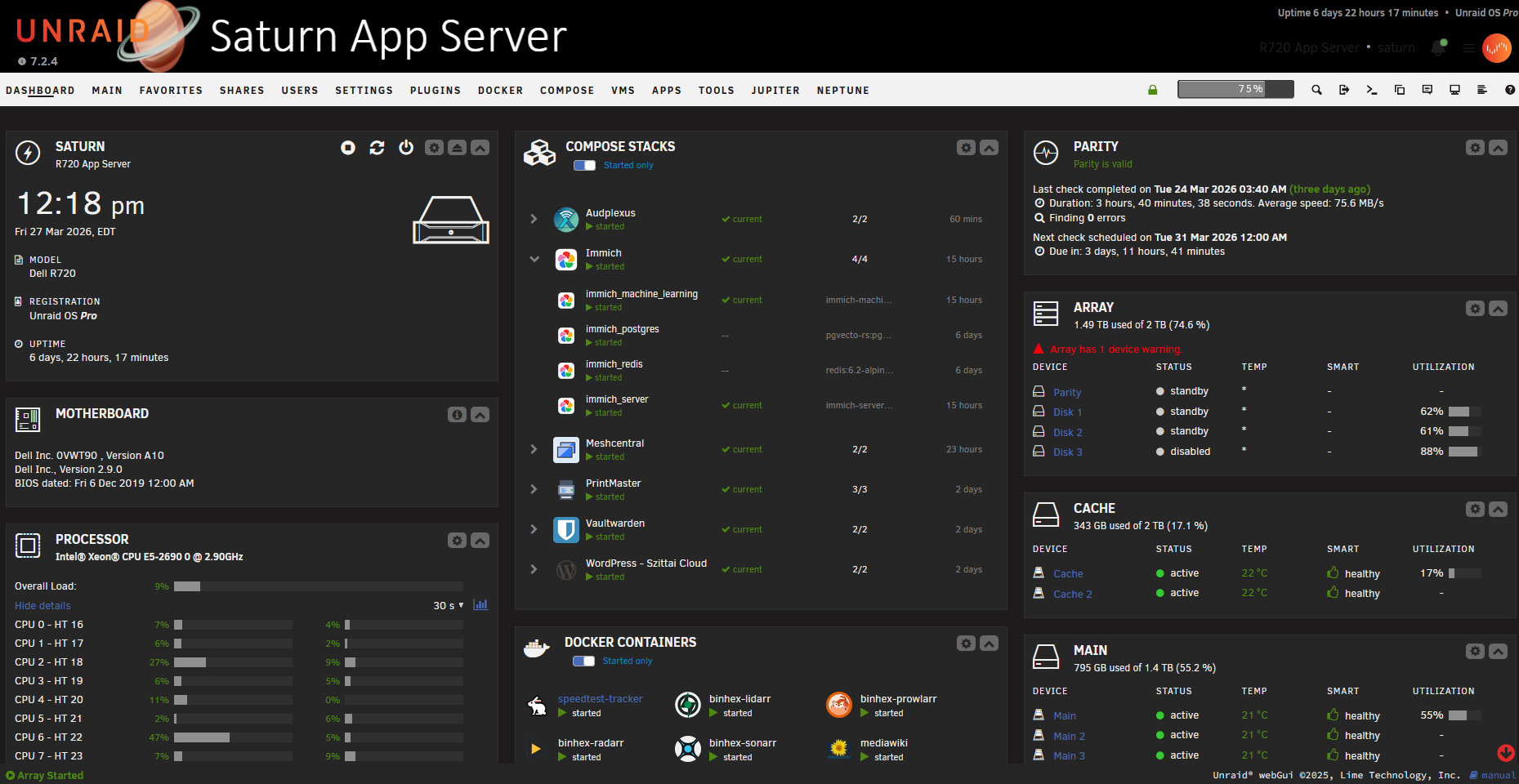This screenshot has height=784, width=1519.
Task: Open the web terminal icon
Action: [x=1372, y=90]
